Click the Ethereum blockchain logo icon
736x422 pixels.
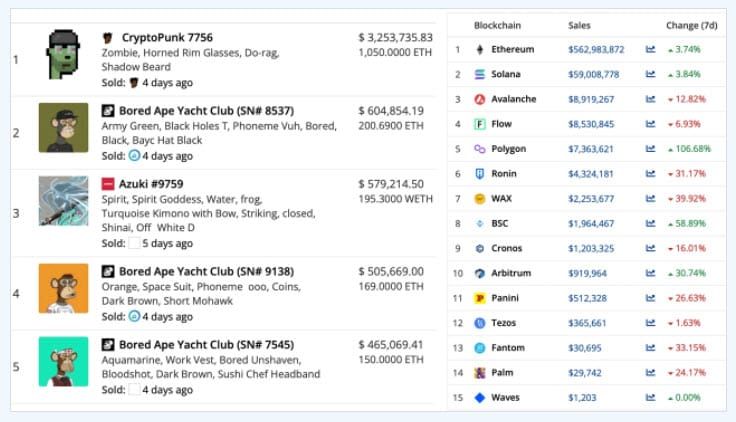(479, 49)
